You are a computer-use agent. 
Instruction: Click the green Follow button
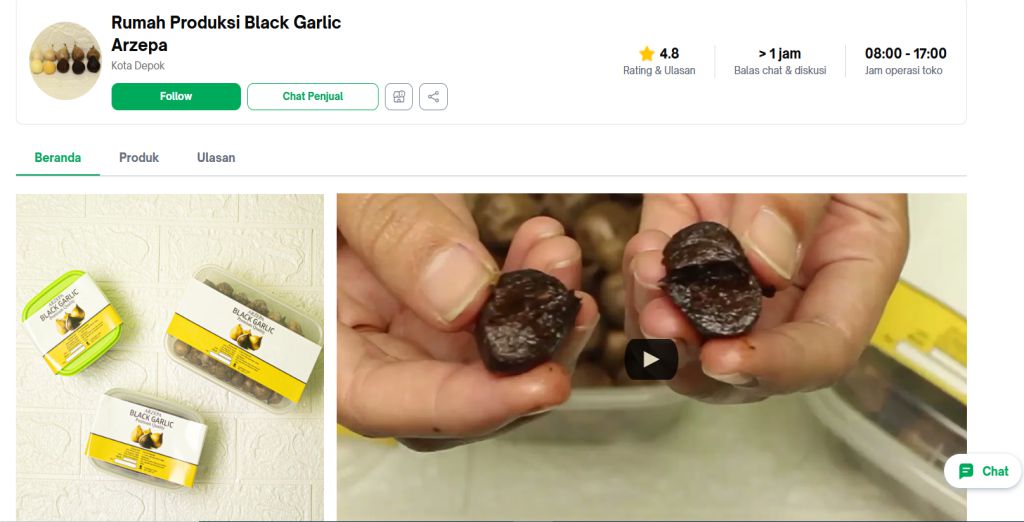(176, 96)
